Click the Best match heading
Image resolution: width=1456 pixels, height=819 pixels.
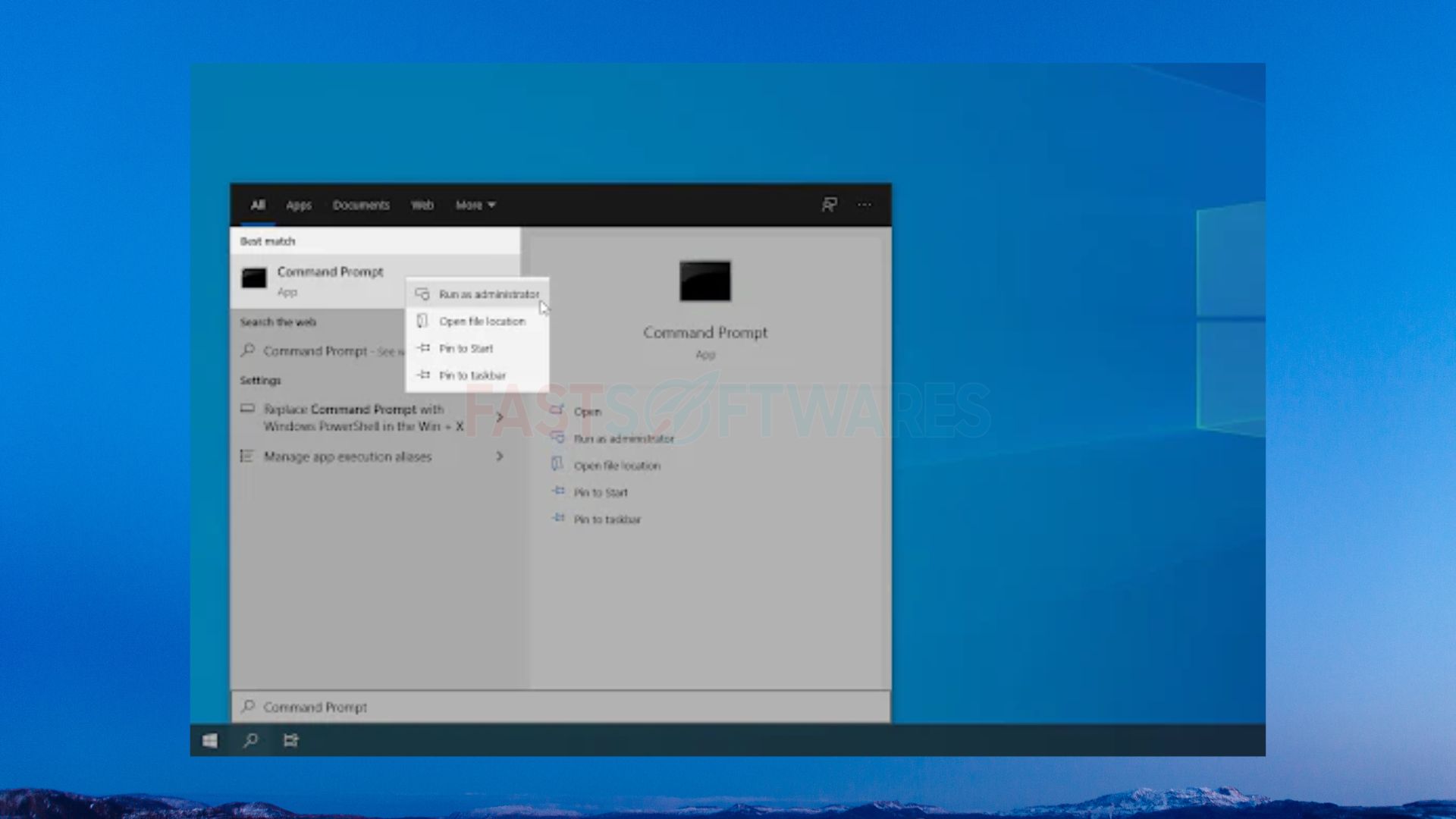268,241
